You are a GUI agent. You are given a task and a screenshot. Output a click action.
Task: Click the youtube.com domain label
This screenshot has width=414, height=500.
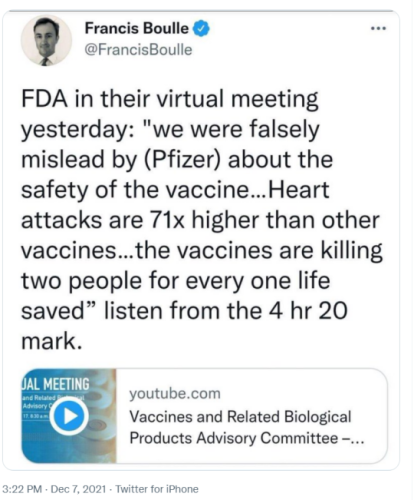175,394
